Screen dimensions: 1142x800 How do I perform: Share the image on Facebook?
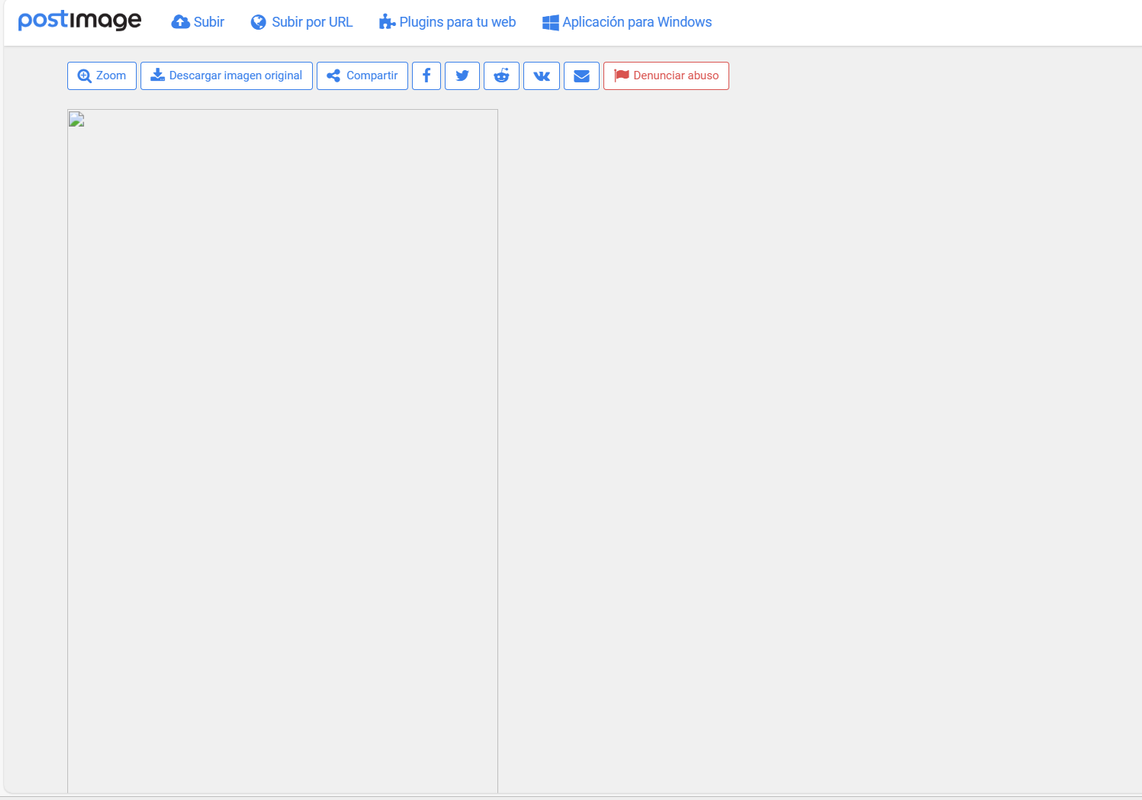click(427, 76)
